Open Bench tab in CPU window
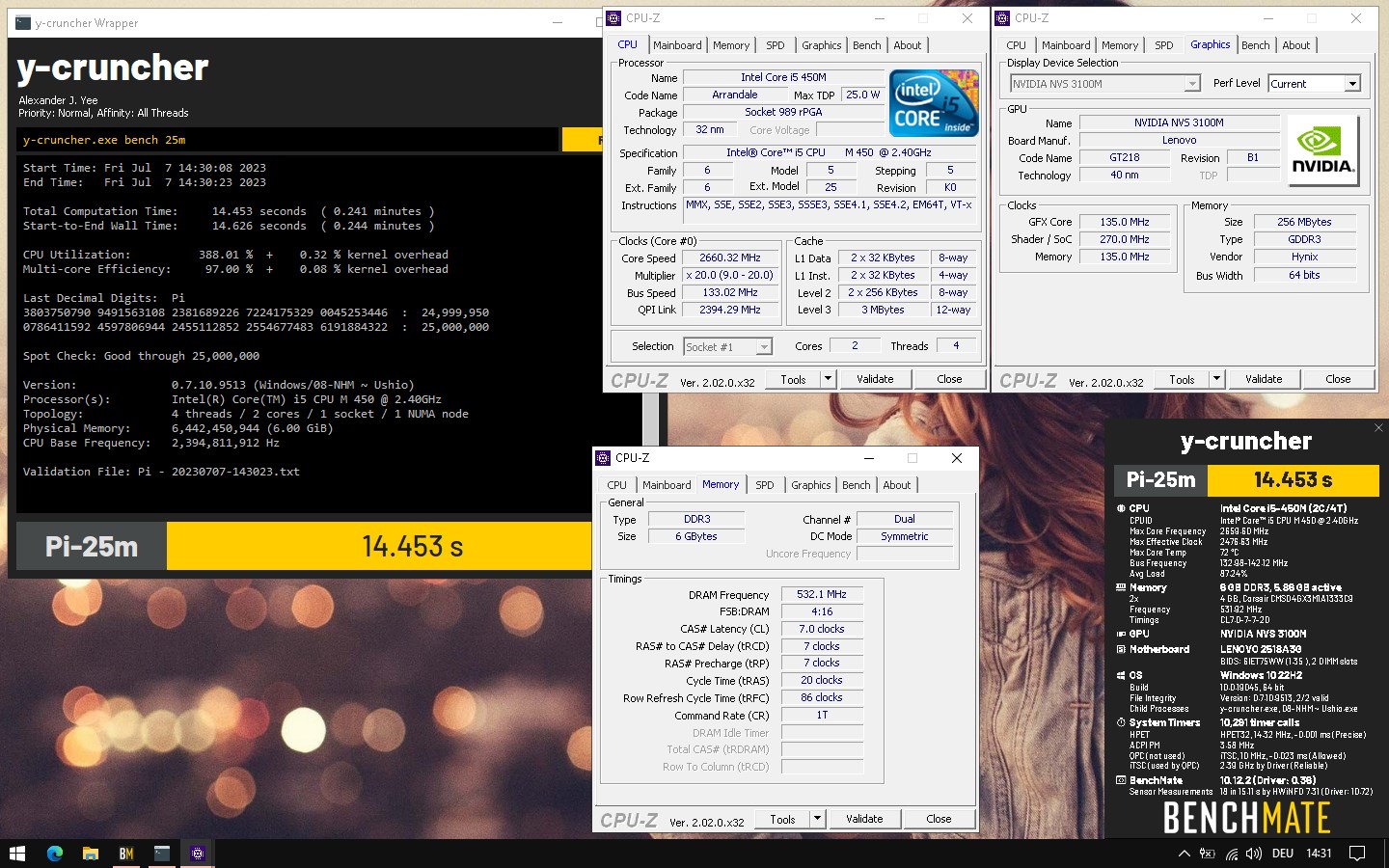This screenshot has width=1389, height=868. [866, 45]
